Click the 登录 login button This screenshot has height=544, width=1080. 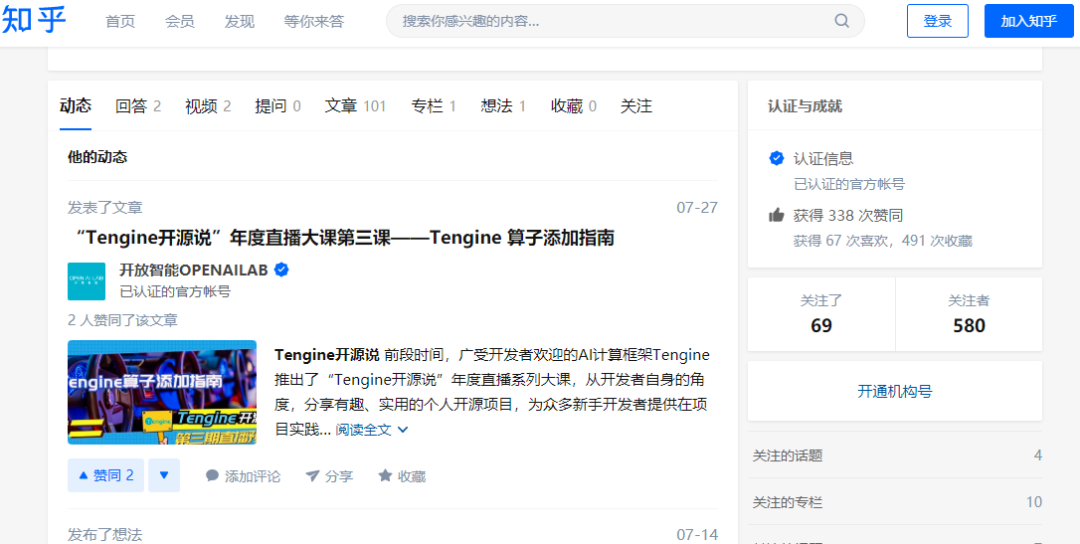coord(937,21)
